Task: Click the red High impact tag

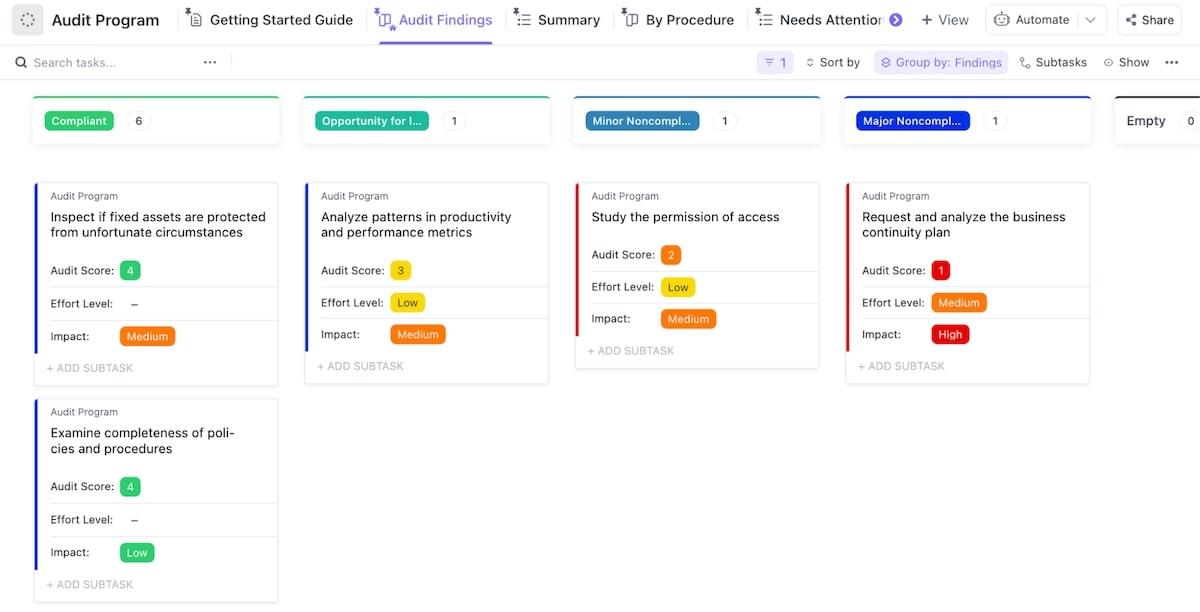Action: point(950,335)
